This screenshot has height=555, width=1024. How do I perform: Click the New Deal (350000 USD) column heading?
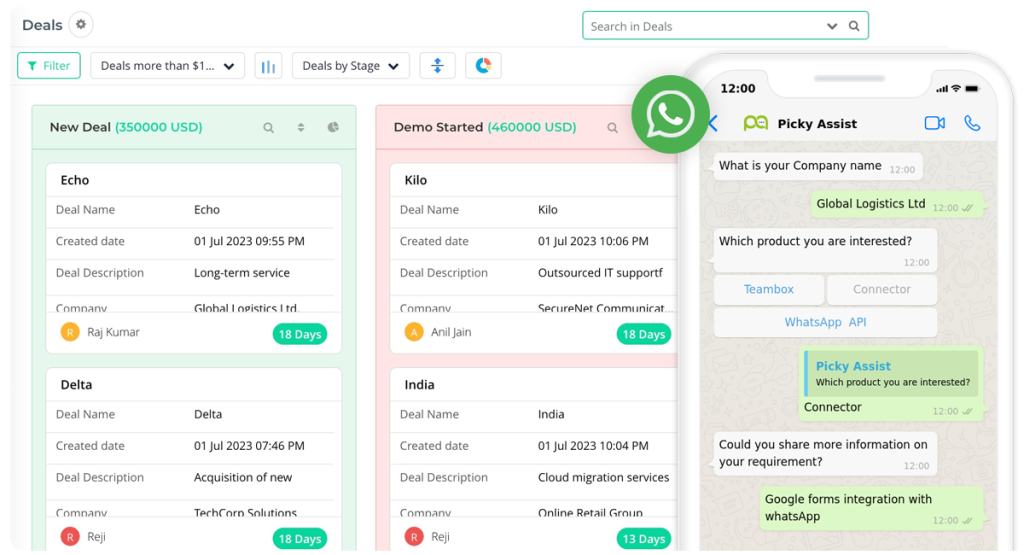pos(126,127)
